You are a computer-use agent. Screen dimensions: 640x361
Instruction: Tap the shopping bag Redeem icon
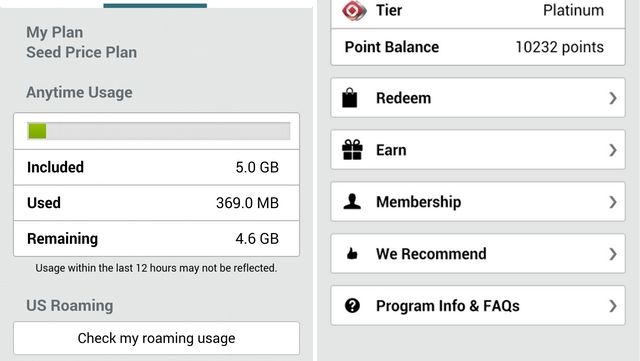pyautogui.click(x=350, y=98)
